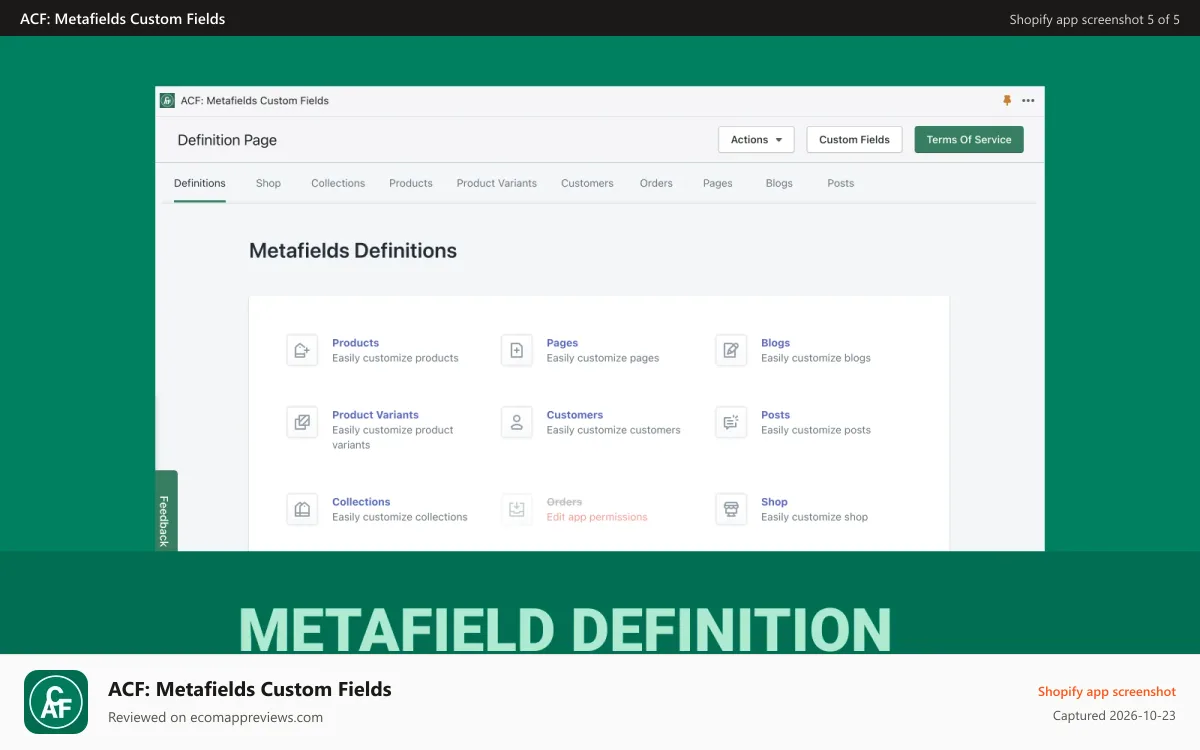Click the ACF app logo in header

(167, 100)
